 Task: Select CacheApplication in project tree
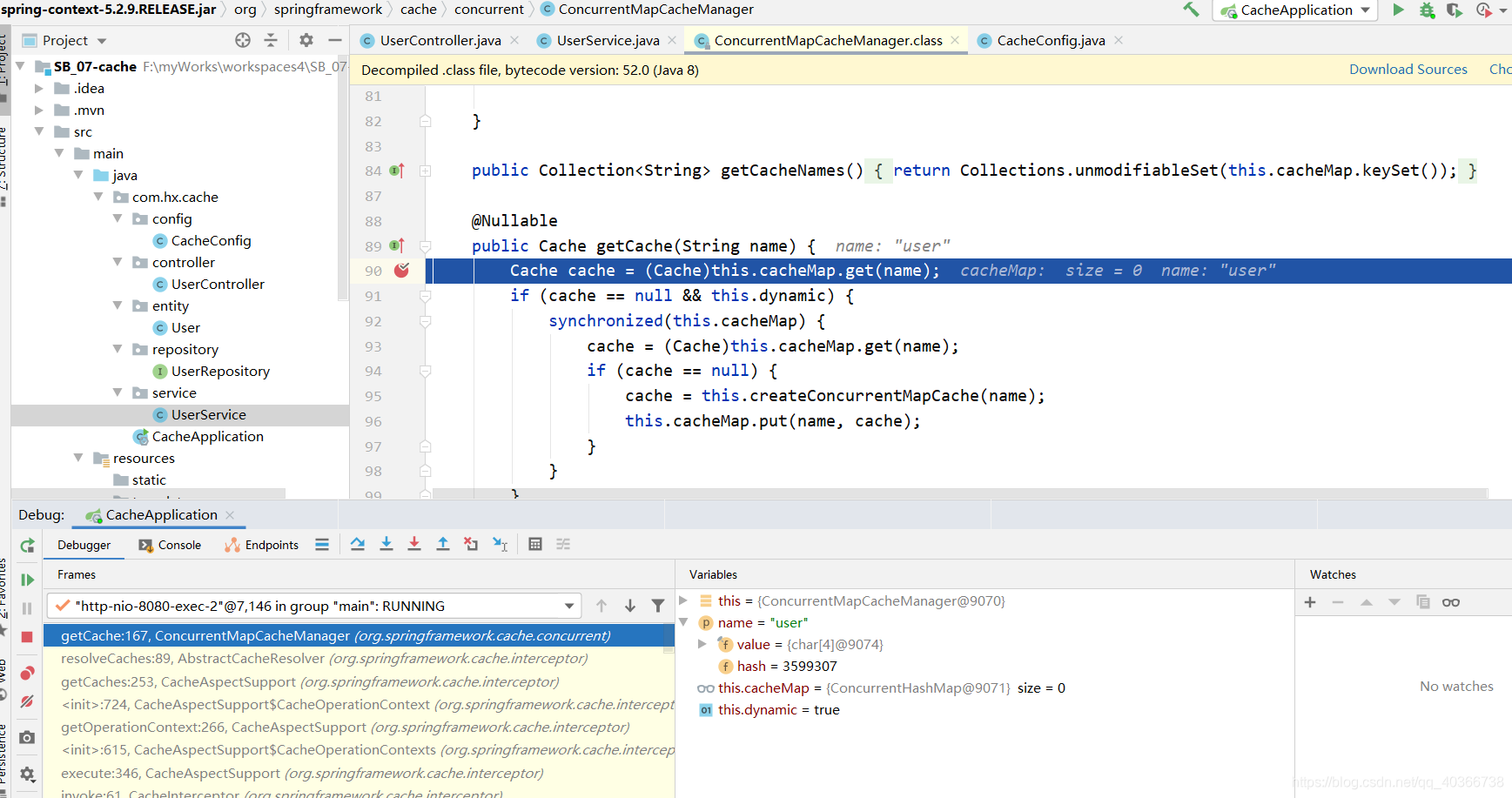pos(207,437)
